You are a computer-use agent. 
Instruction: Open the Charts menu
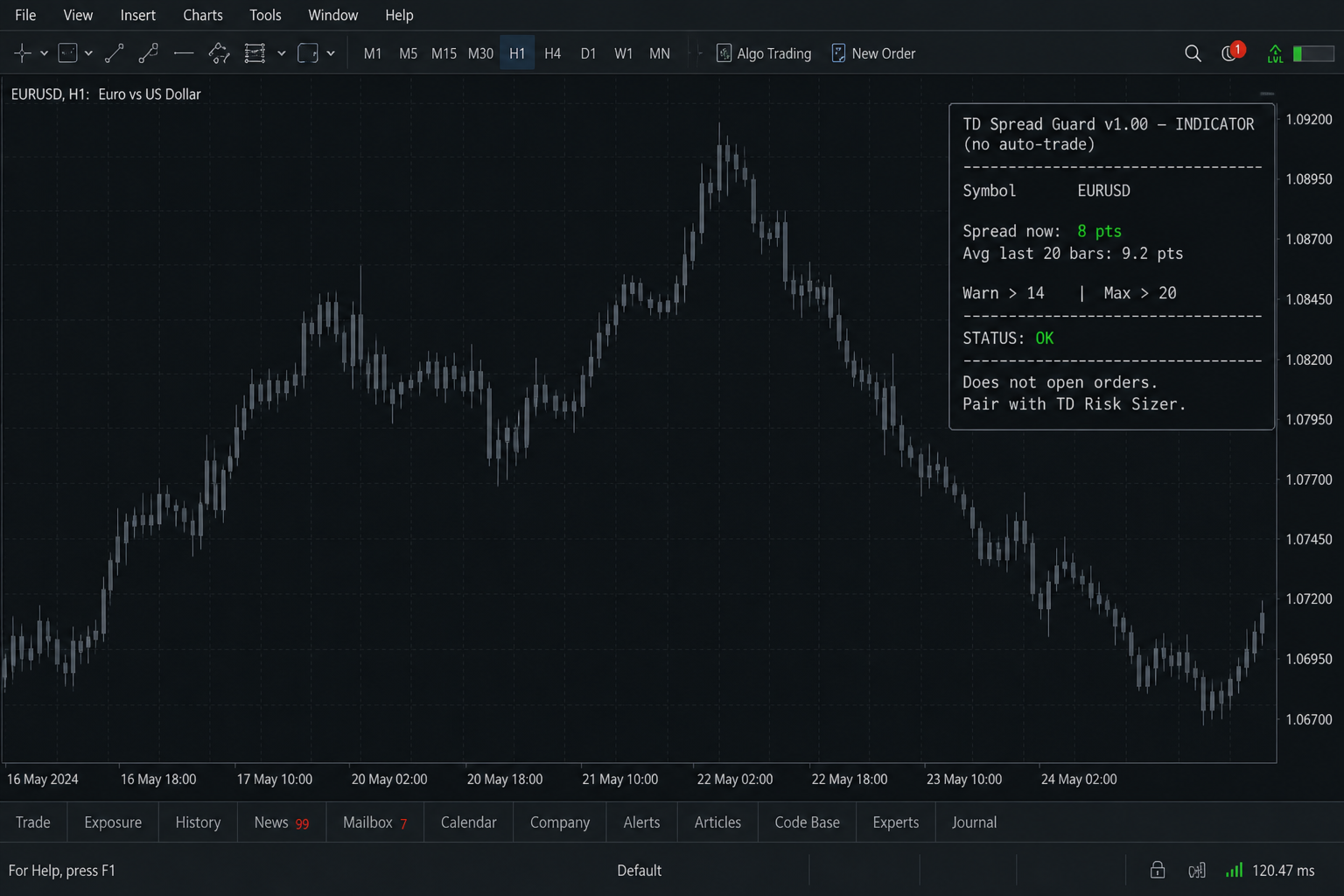pyautogui.click(x=203, y=15)
